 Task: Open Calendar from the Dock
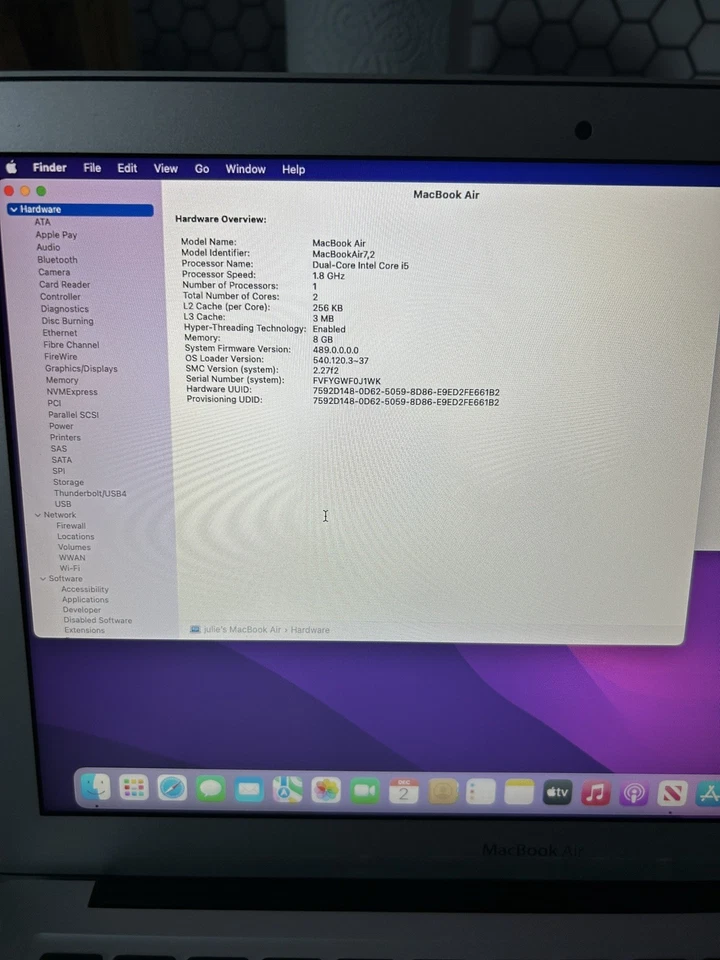point(403,792)
